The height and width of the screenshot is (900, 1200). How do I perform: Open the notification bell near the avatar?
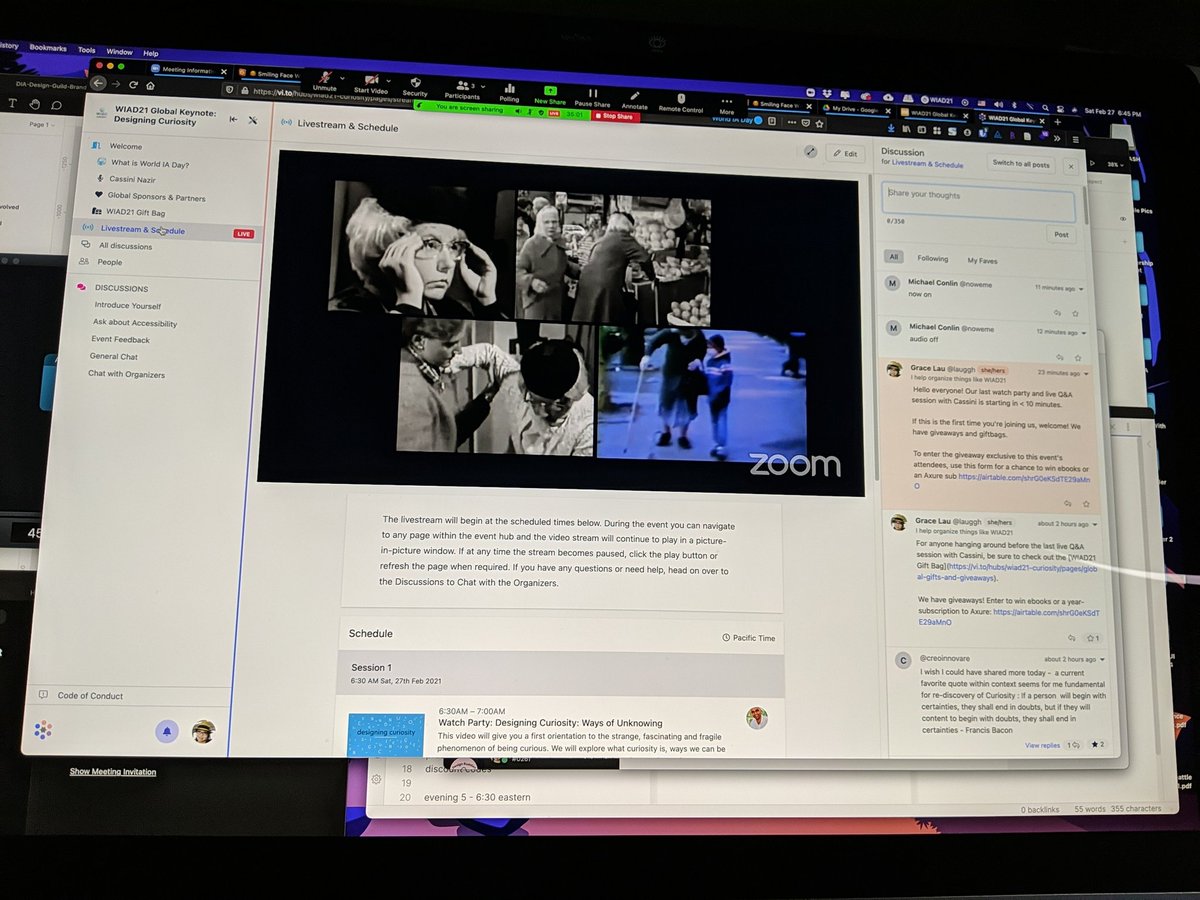(x=169, y=732)
